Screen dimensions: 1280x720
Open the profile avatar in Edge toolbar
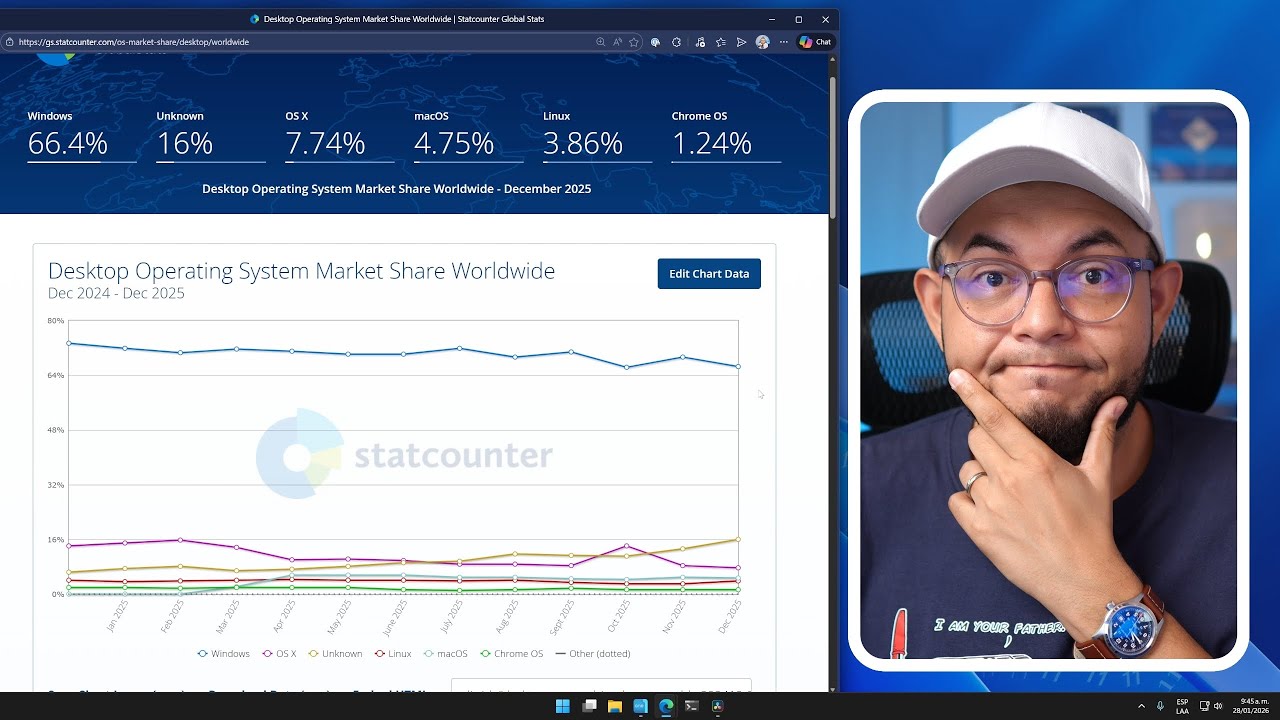[762, 42]
